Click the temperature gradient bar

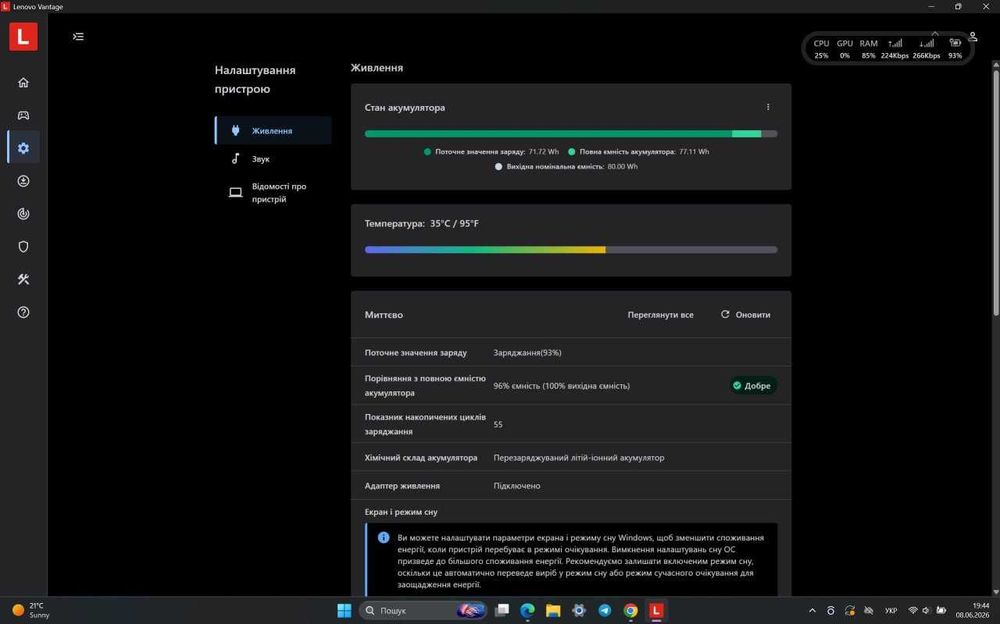coord(571,250)
